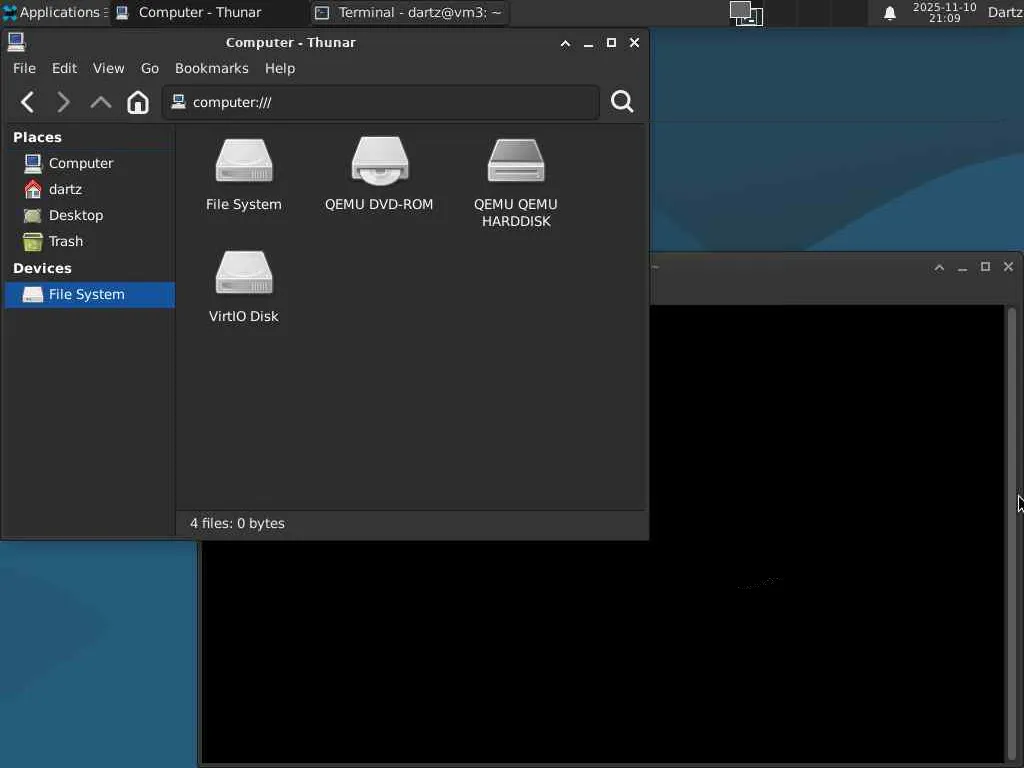Open the Help menu

coord(280,68)
